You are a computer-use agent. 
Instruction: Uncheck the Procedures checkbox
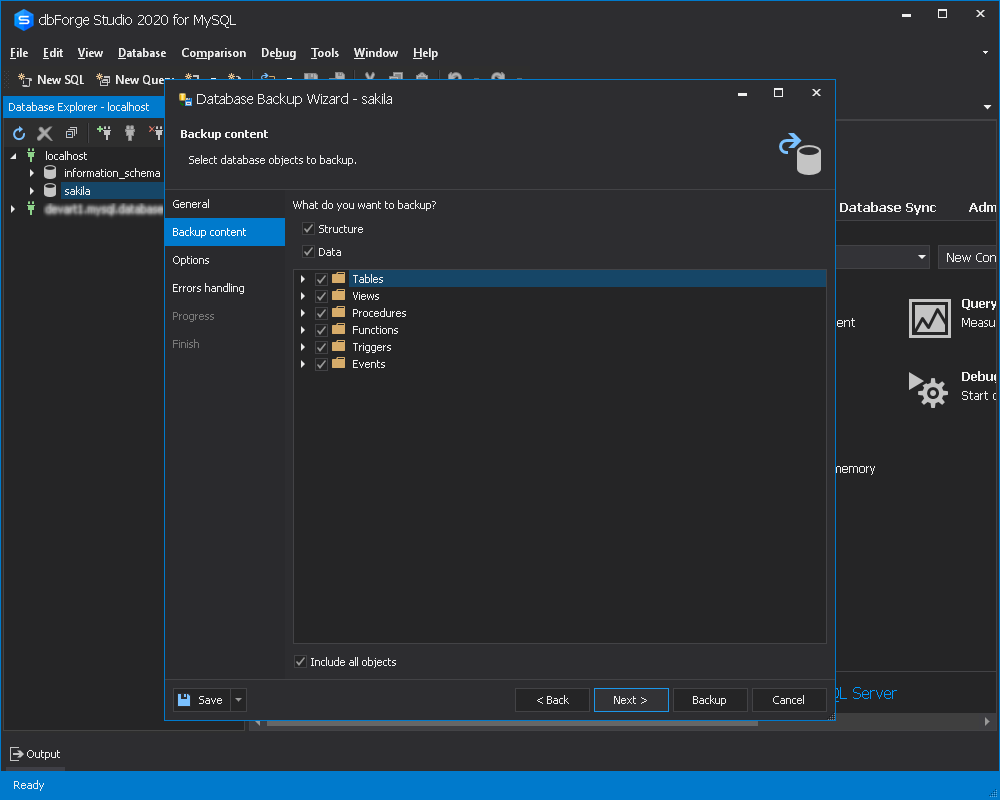[321, 313]
